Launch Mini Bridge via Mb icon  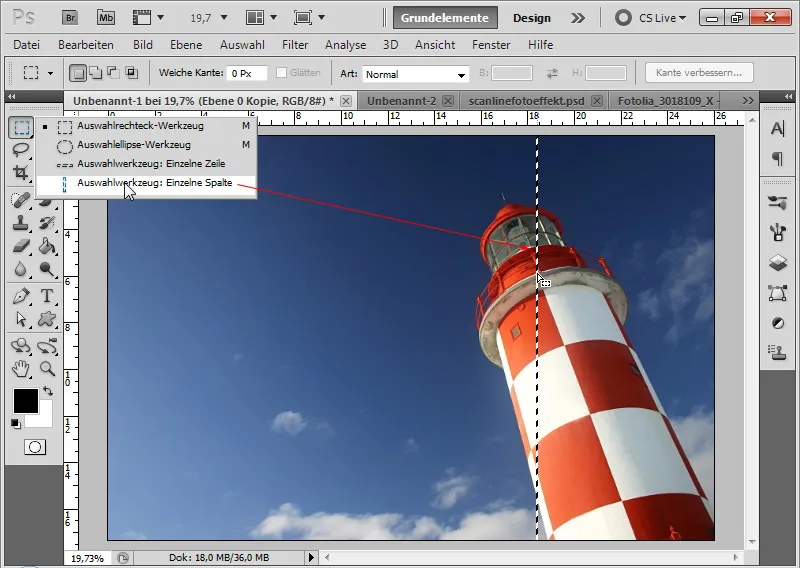coord(106,18)
